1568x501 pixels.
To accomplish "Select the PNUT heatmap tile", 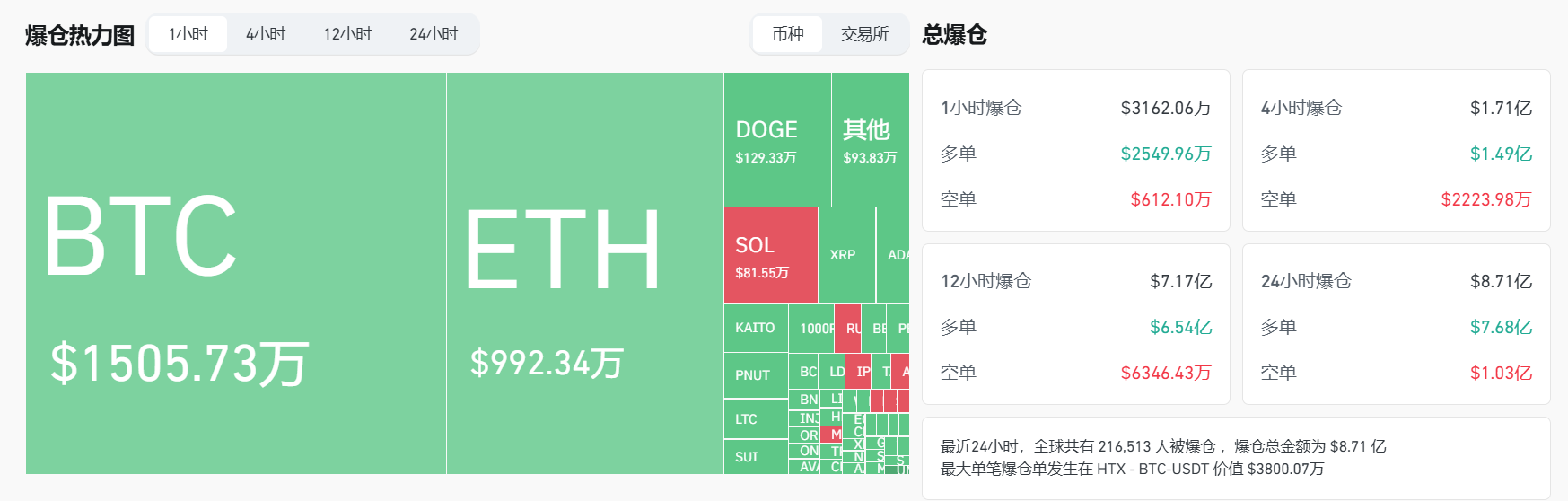I will 756,375.
